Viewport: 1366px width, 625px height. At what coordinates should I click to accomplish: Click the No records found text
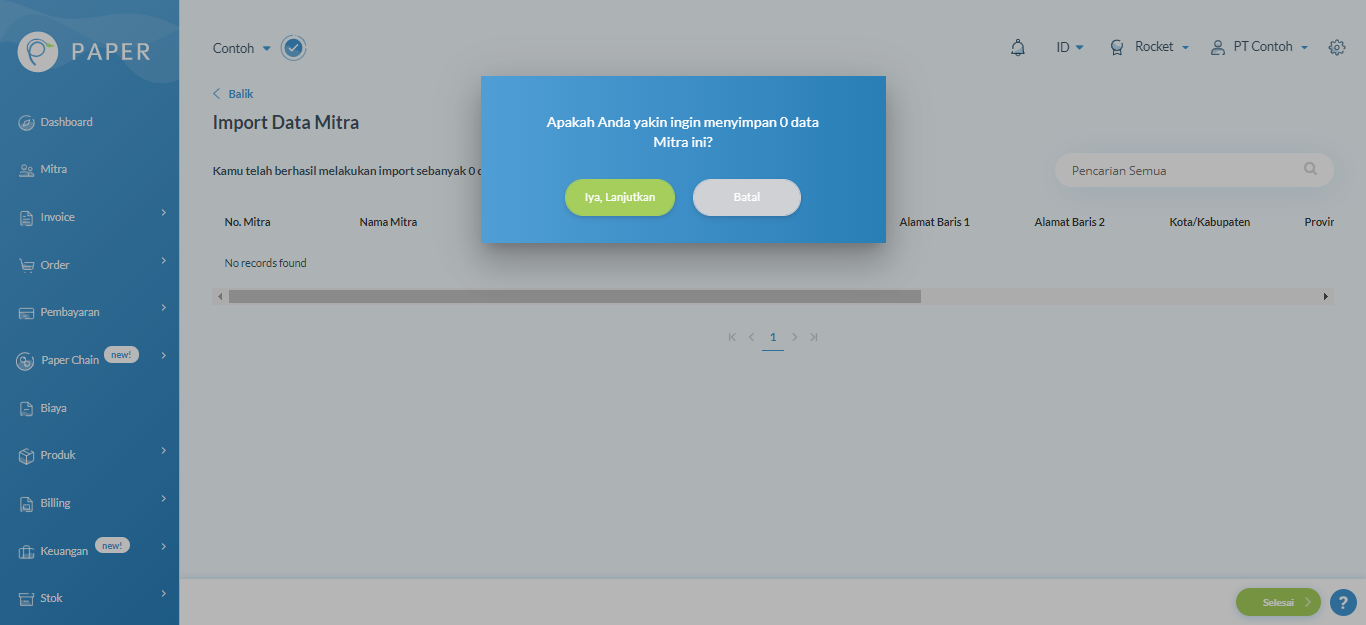[x=265, y=263]
